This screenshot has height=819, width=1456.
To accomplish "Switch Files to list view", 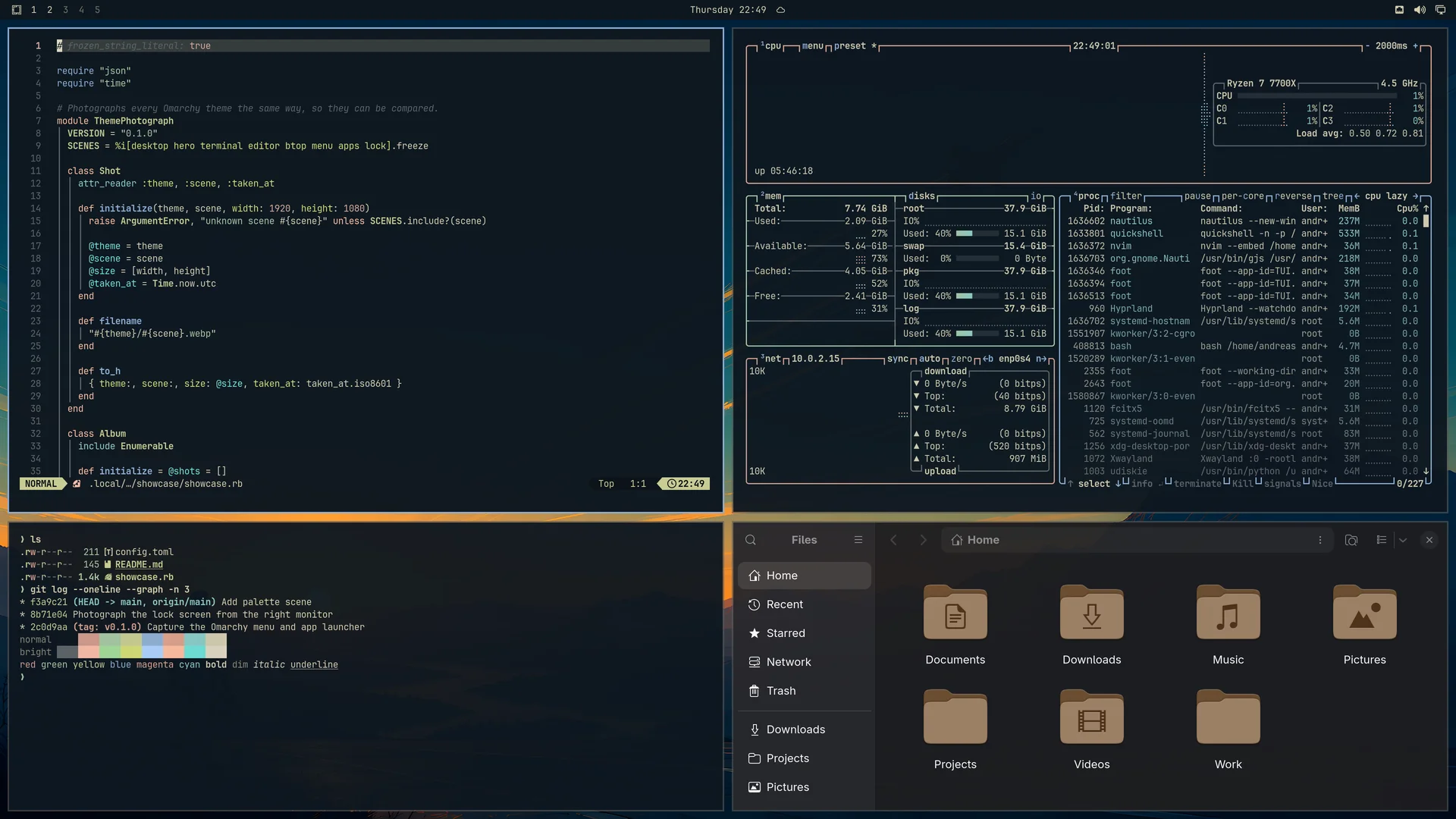I will pos(1382,540).
